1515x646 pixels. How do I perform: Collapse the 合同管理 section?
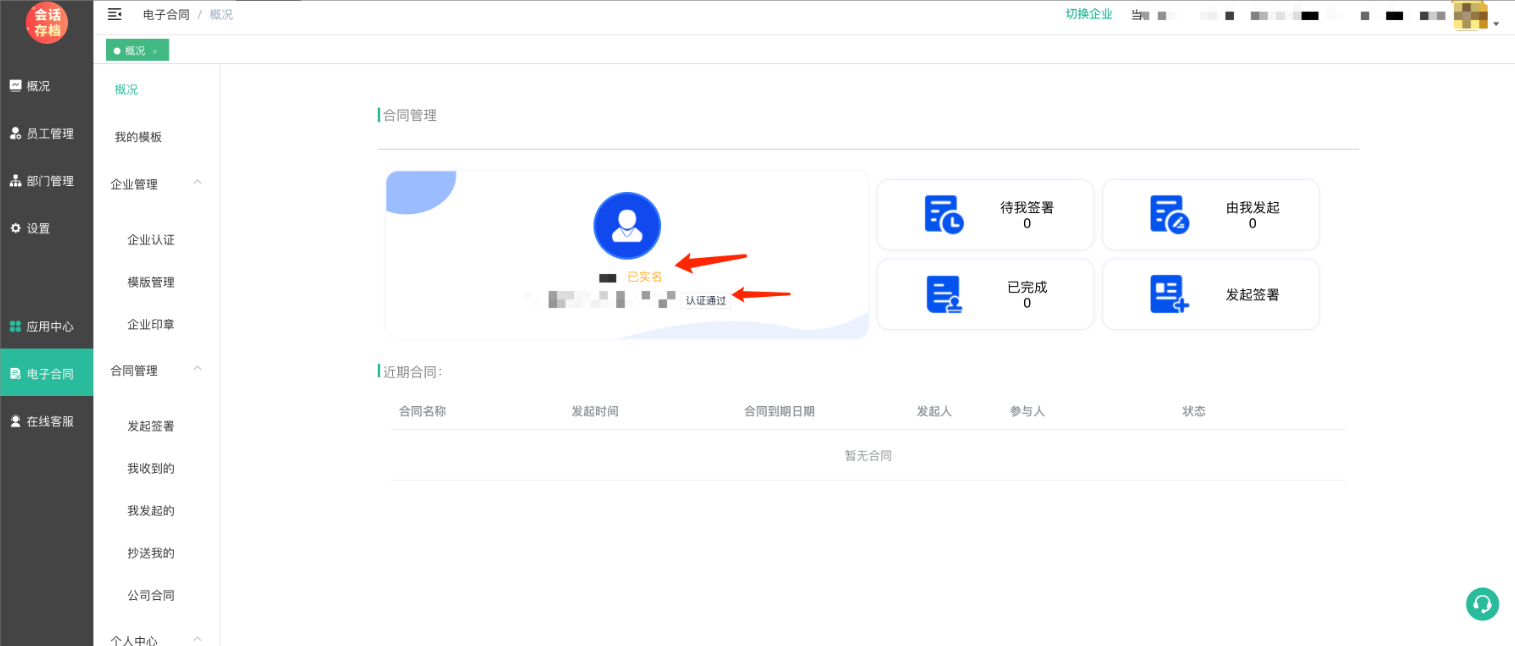[197, 369]
